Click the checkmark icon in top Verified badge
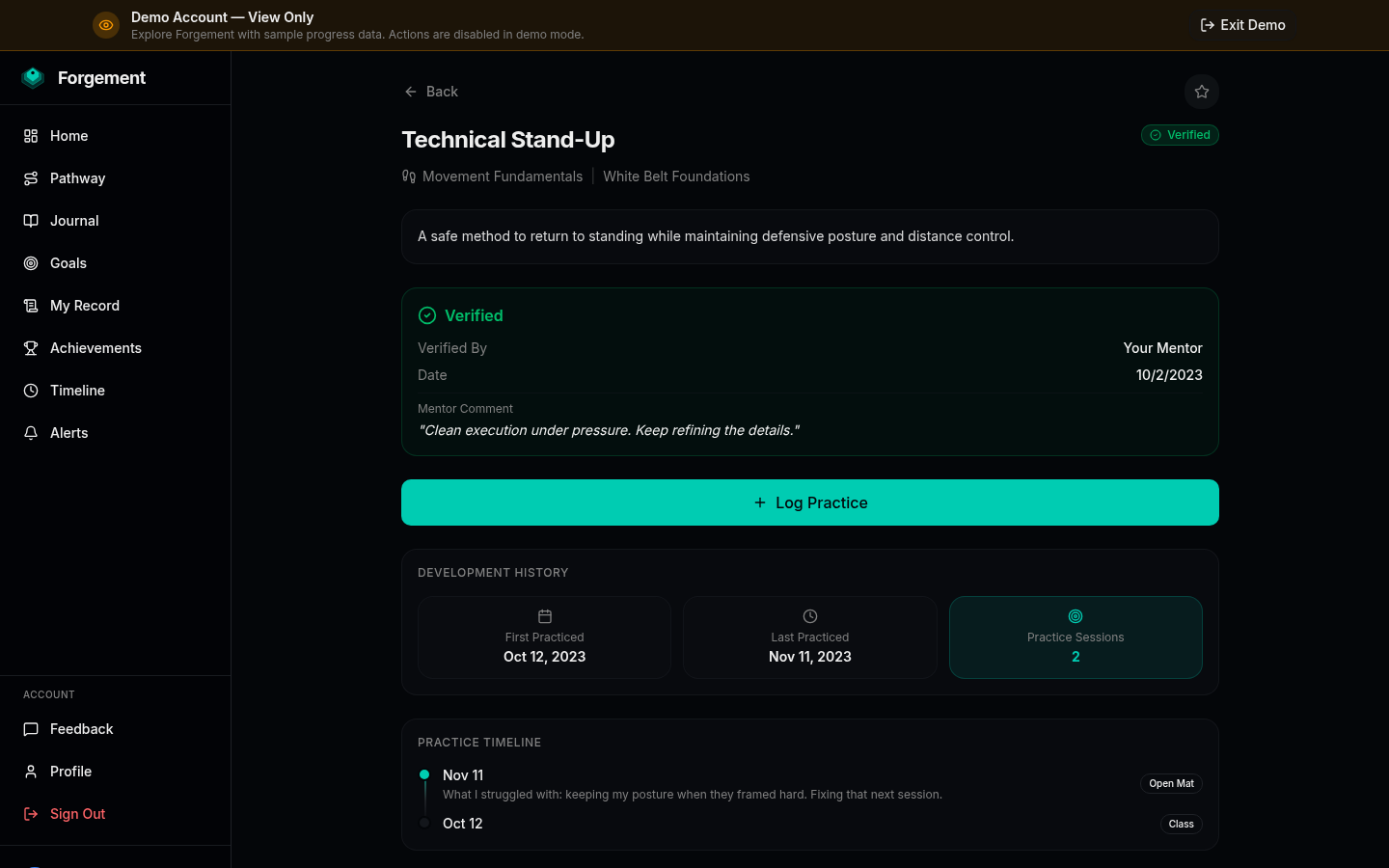Viewport: 1389px width, 868px height. click(1156, 135)
